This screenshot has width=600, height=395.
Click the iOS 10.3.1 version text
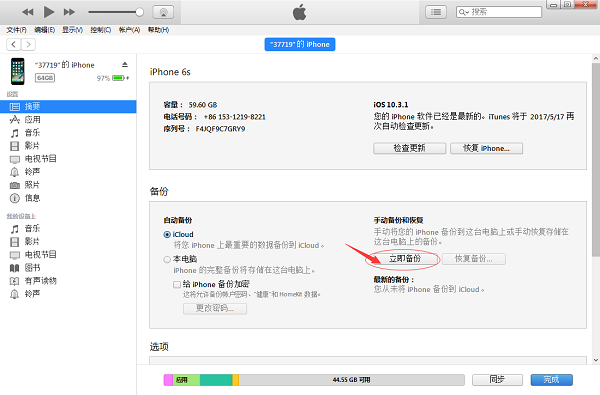391,105
